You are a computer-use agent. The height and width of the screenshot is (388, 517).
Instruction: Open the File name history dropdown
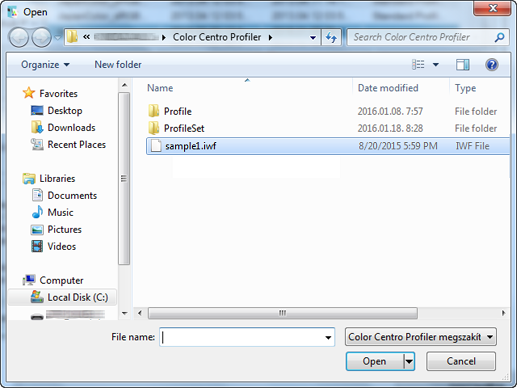pyautogui.click(x=328, y=337)
